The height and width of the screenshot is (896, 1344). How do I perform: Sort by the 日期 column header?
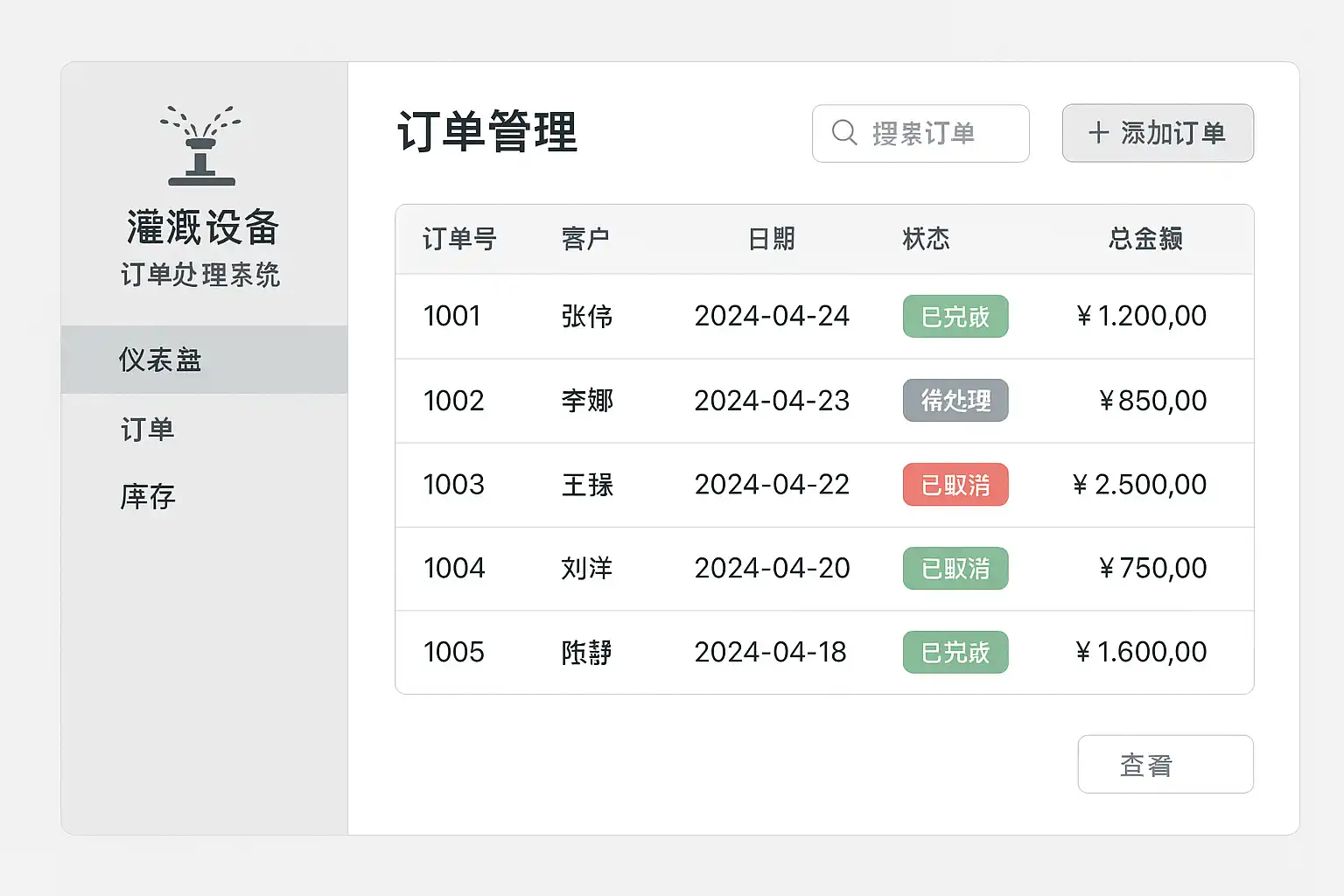[772, 239]
